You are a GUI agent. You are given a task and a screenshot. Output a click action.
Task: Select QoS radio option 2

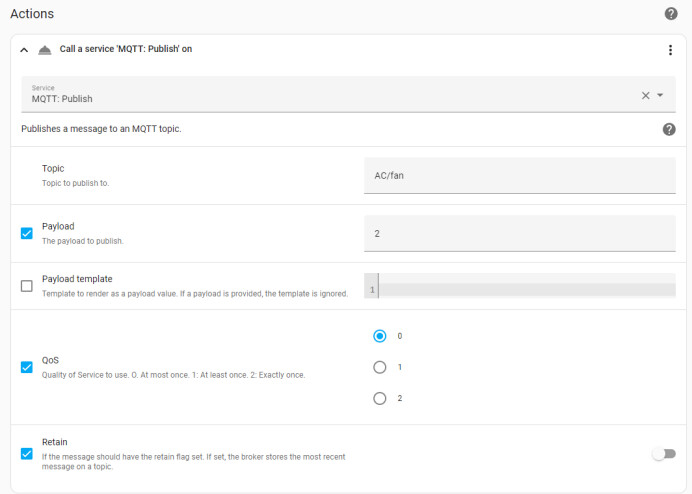pyautogui.click(x=380, y=399)
